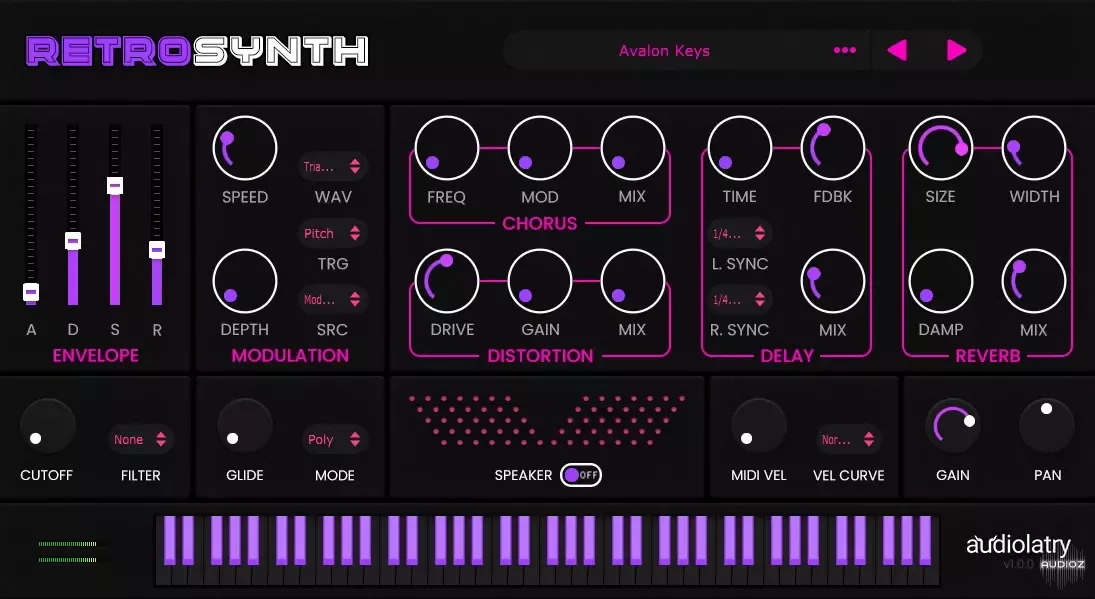
Task: Click the delay TIME knob
Action: coord(740,149)
